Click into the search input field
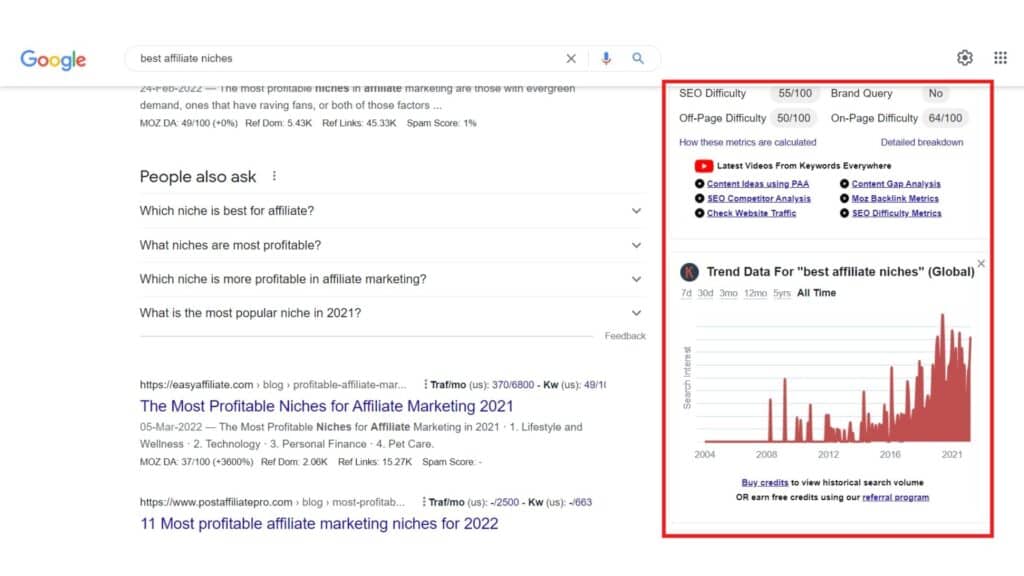This screenshot has height=576, width=1024. pos(340,59)
